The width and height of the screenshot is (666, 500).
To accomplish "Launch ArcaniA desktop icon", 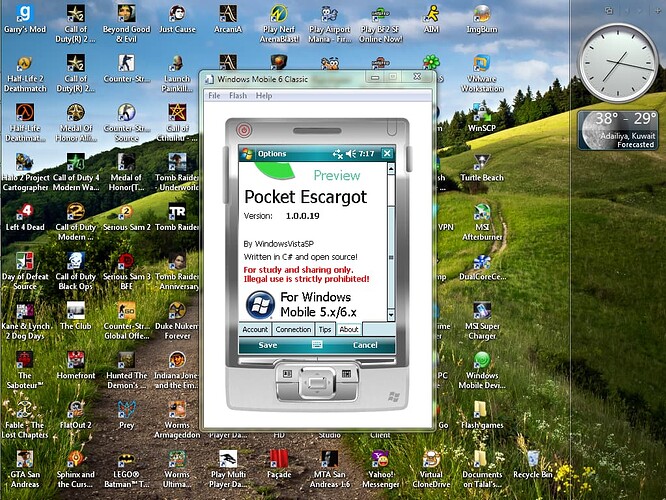I will point(228,19).
